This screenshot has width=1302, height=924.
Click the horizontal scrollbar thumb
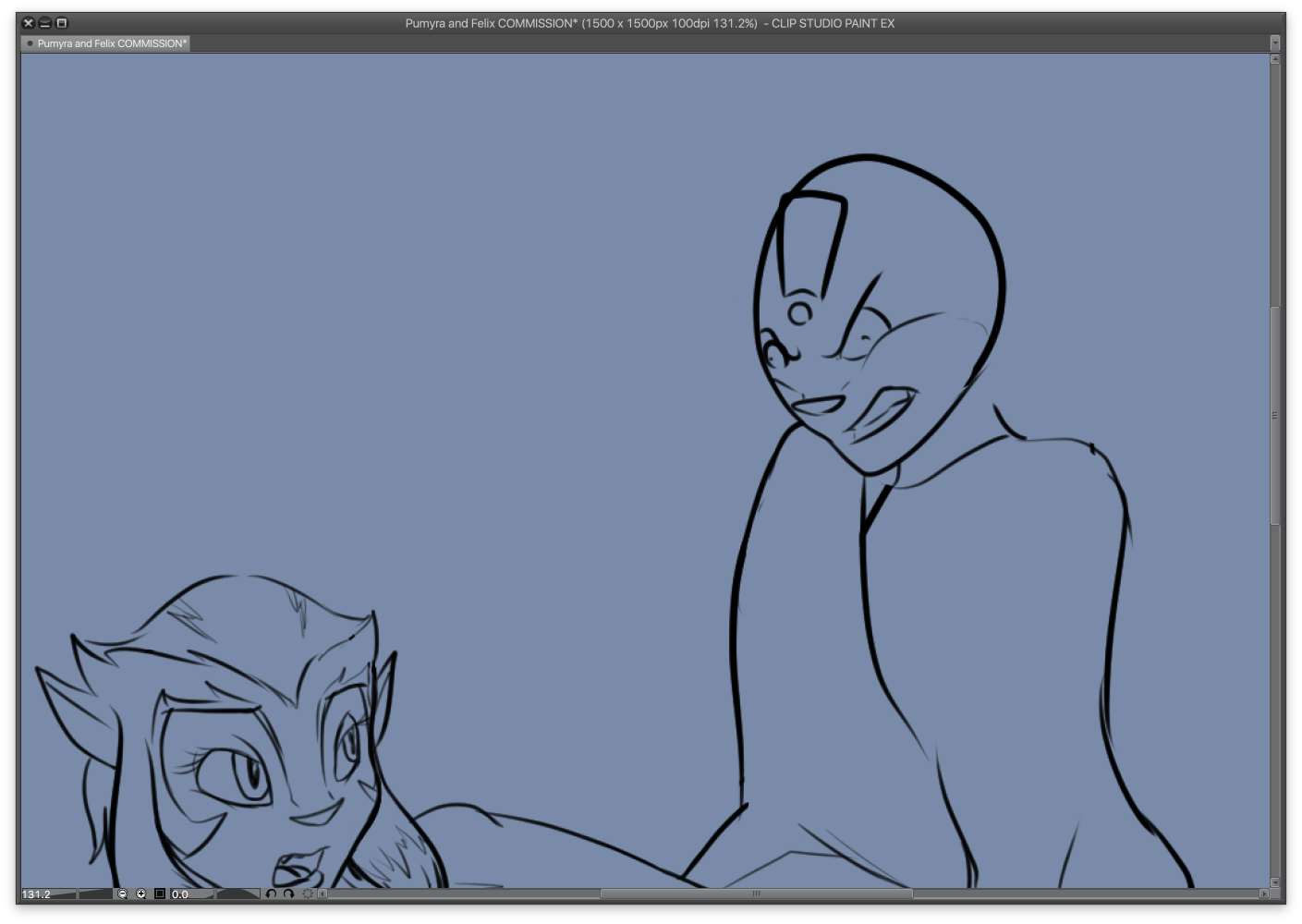(756, 894)
